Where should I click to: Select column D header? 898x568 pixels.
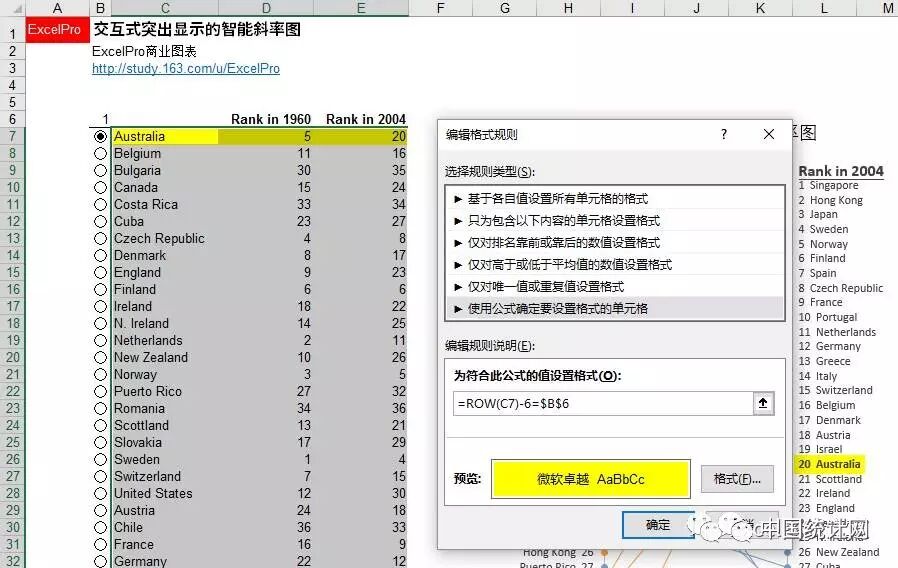click(266, 8)
